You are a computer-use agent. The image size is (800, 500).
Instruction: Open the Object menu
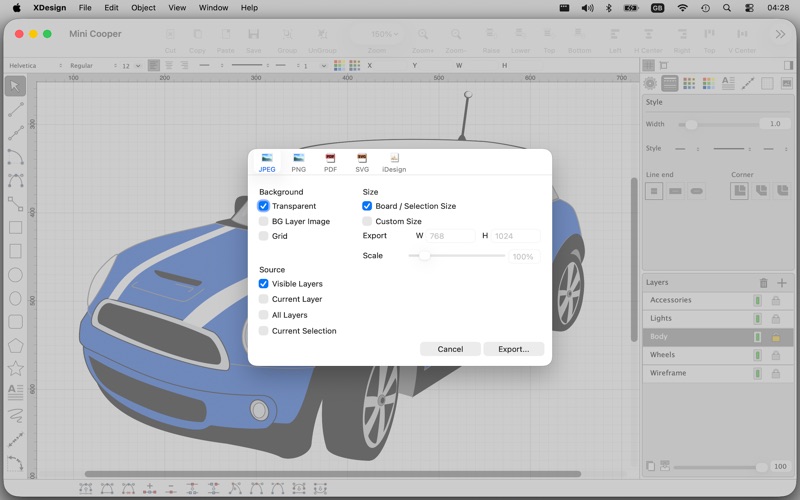[143, 8]
